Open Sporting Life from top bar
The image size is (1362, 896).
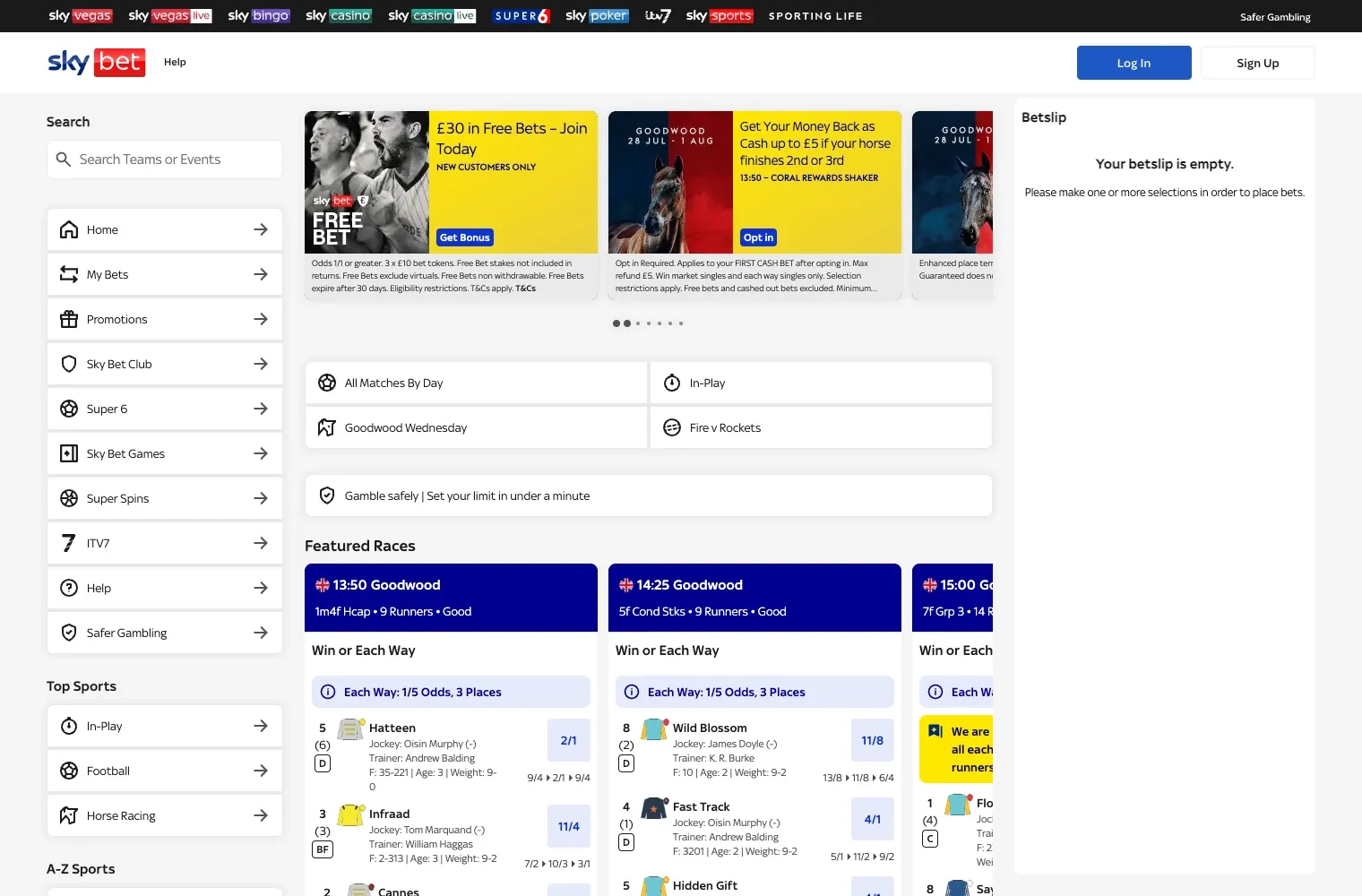tap(815, 16)
